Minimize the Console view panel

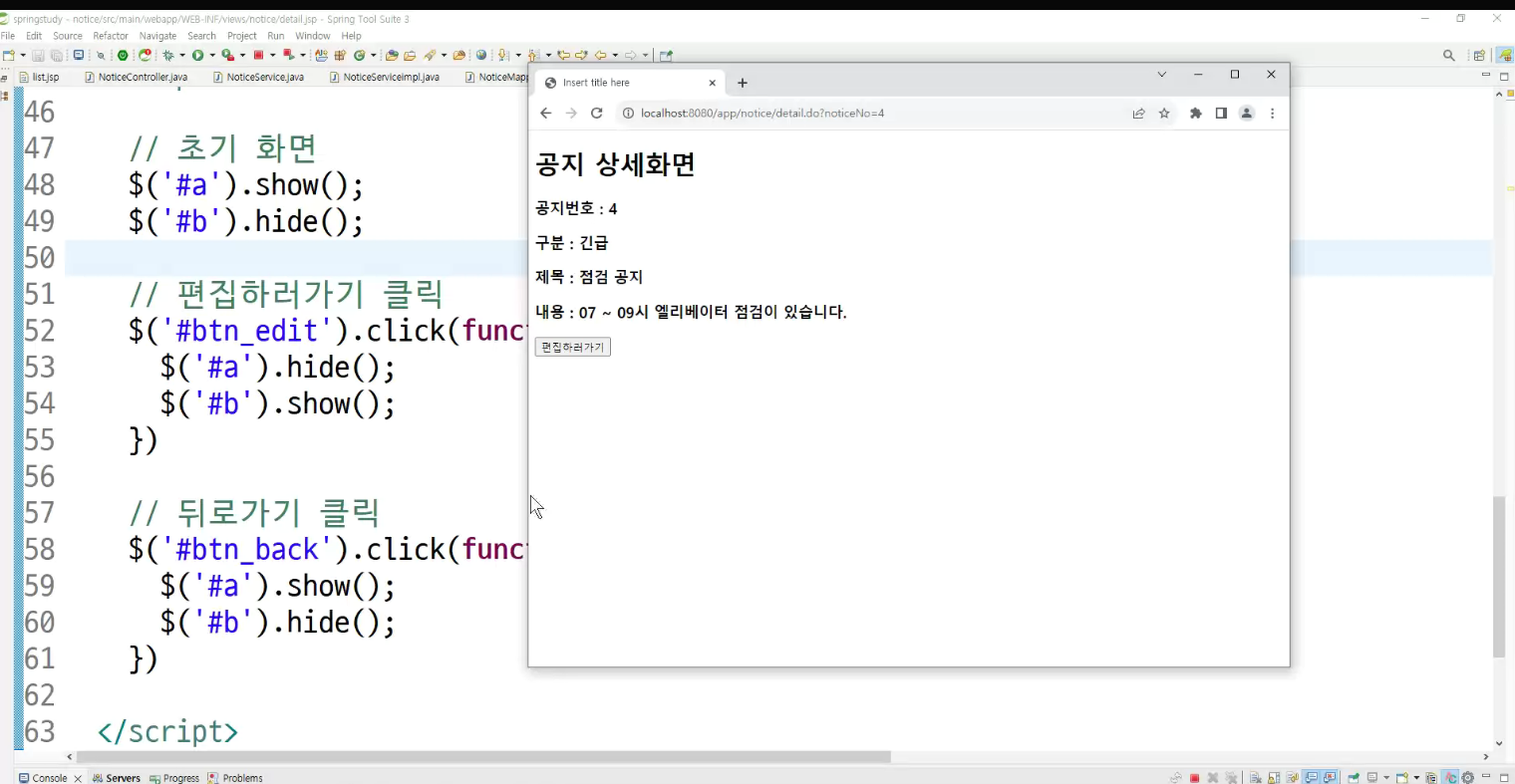click(1486, 776)
